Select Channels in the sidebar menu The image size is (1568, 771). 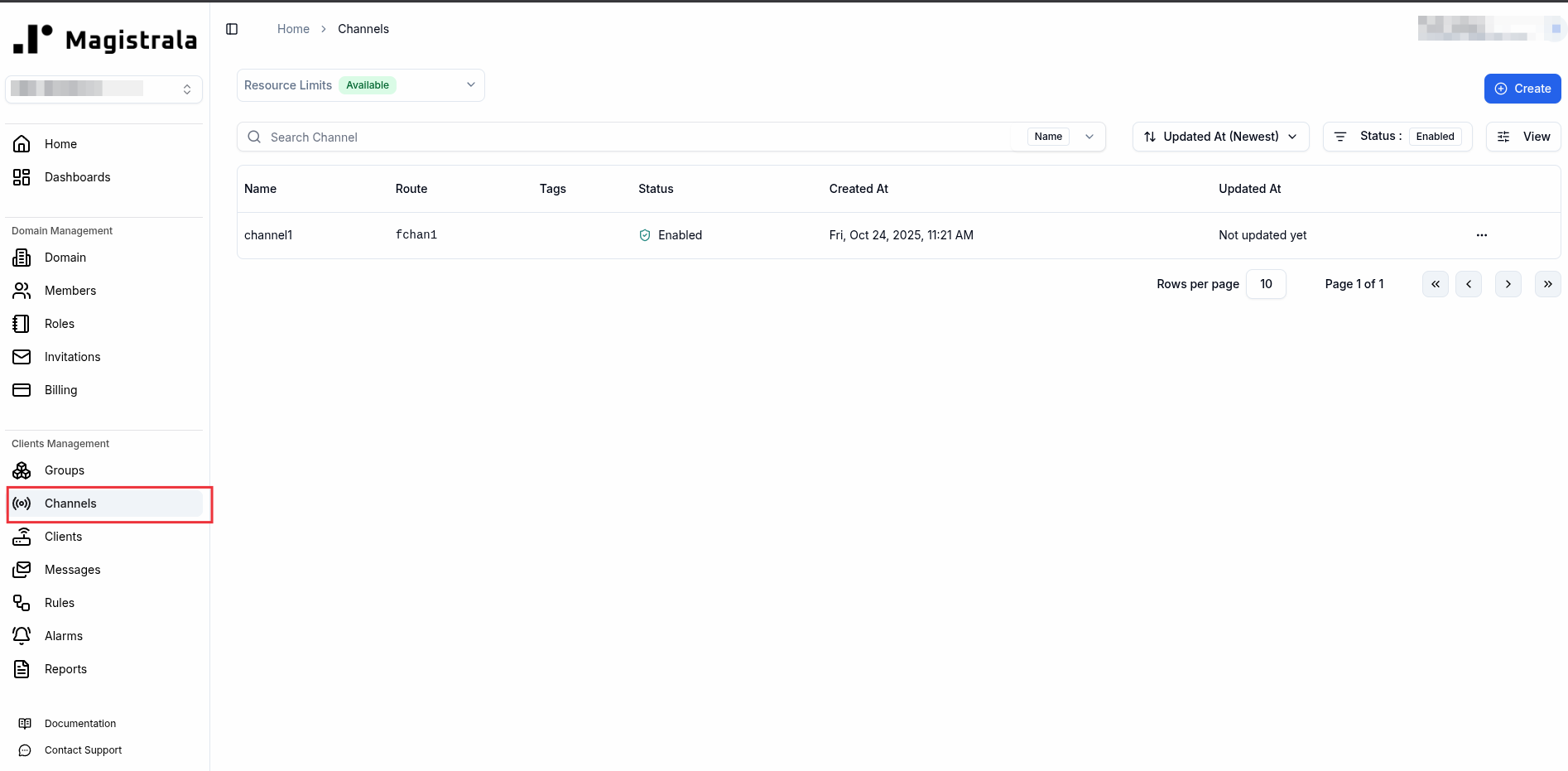coord(70,503)
